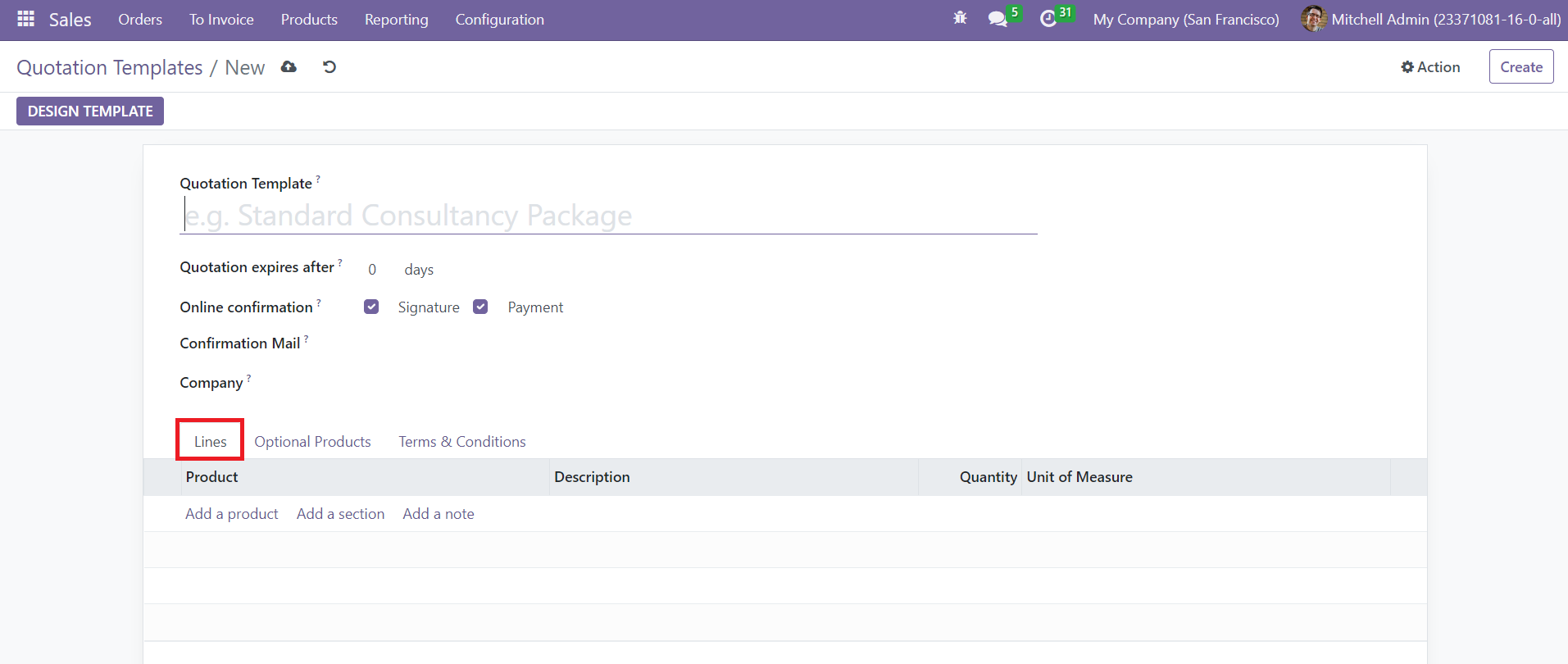Open the My Company switcher
Image resolution: width=1568 pixels, height=664 pixels.
pos(1185,20)
